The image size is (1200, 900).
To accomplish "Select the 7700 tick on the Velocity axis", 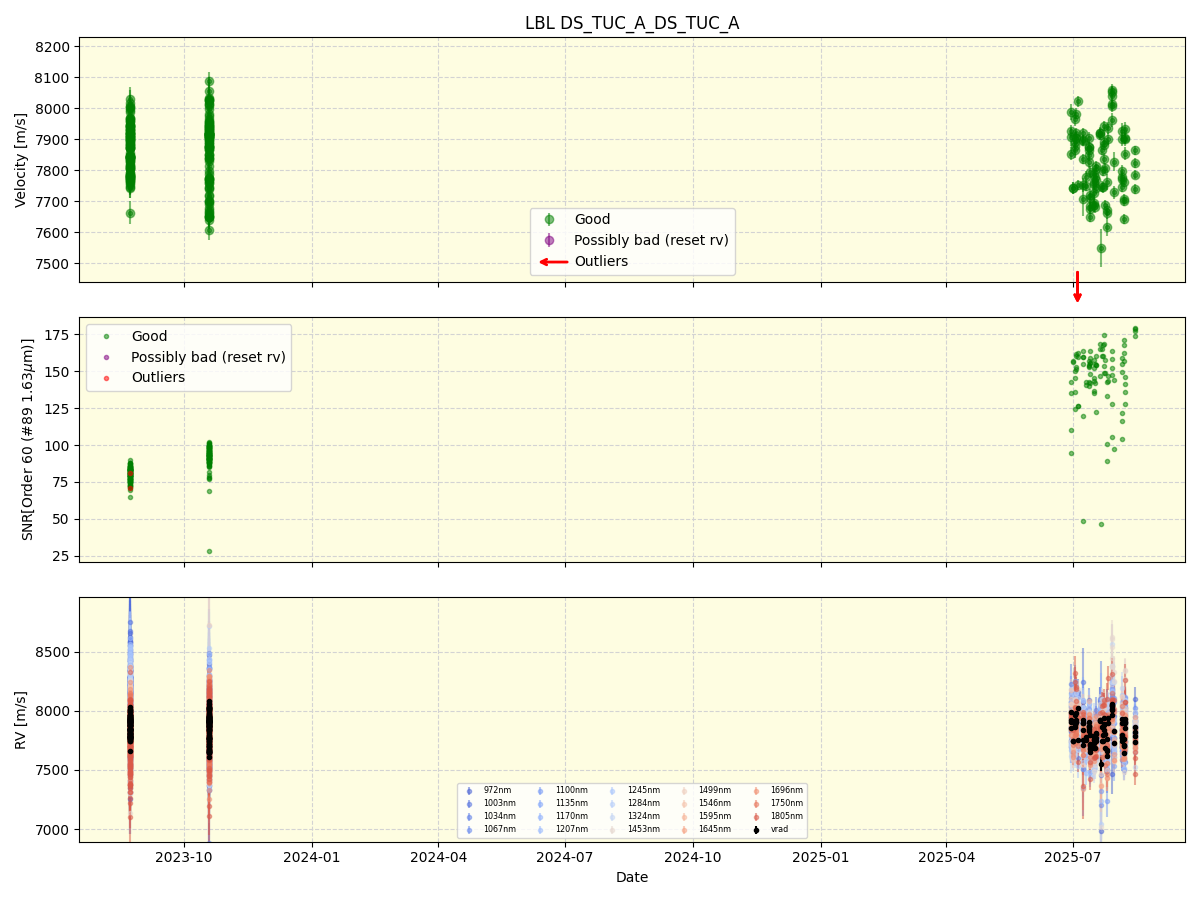I will (53, 202).
